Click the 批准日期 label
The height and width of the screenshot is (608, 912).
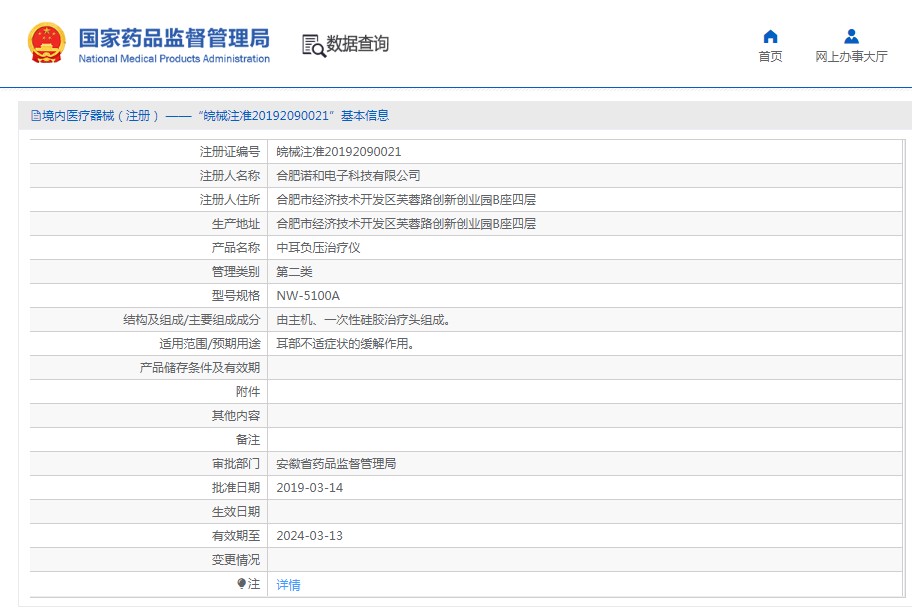[x=236, y=488]
